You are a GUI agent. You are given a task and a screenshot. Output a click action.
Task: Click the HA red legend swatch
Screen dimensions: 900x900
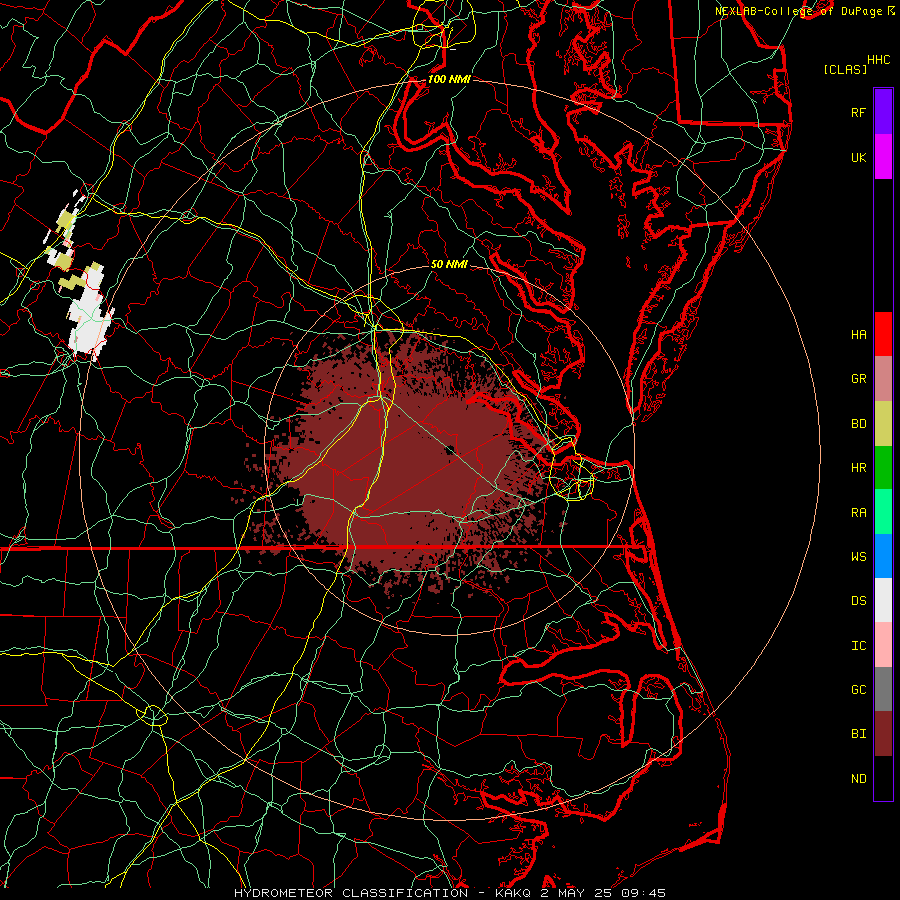(x=883, y=334)
